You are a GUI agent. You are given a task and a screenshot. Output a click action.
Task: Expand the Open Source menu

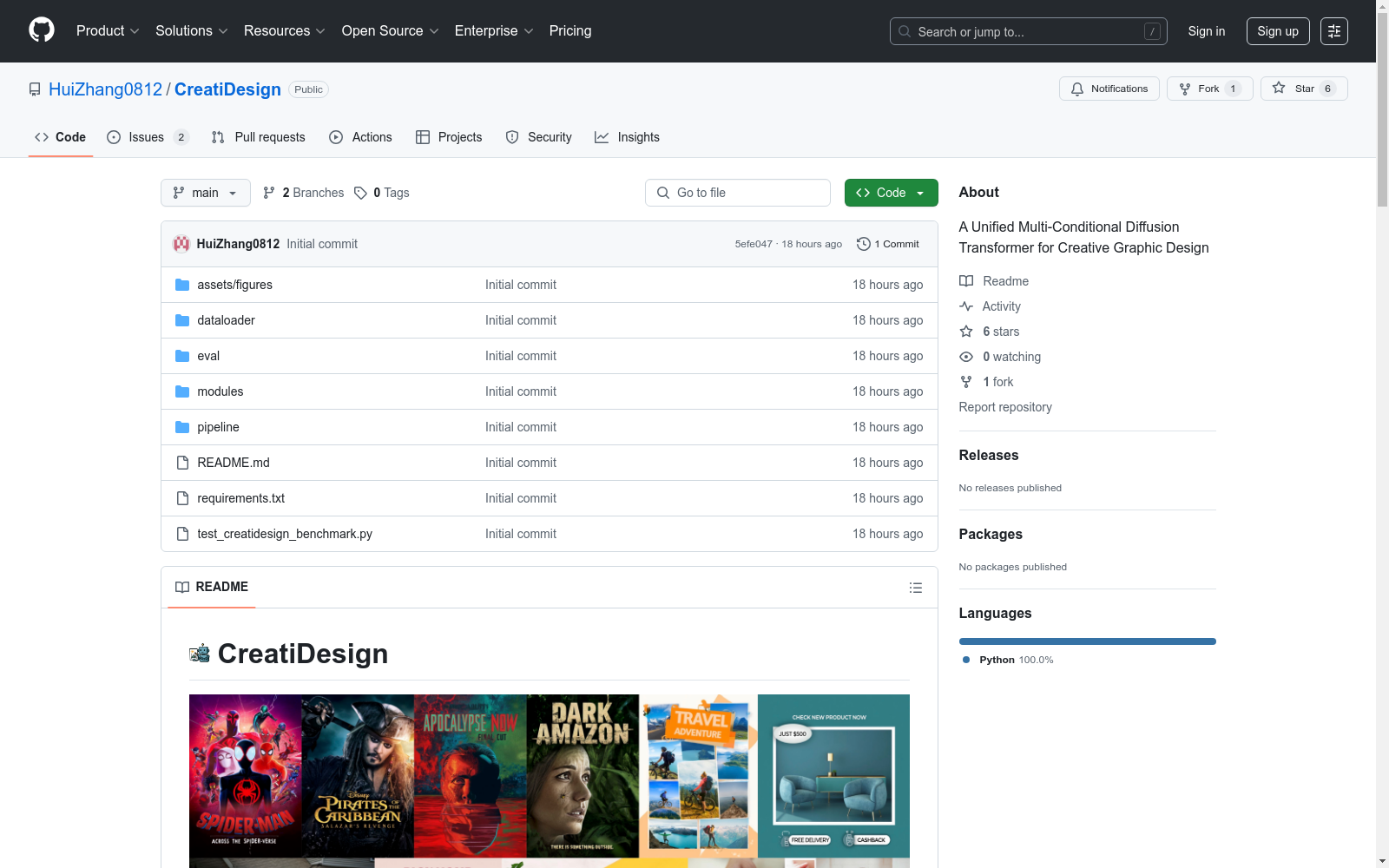391,30
